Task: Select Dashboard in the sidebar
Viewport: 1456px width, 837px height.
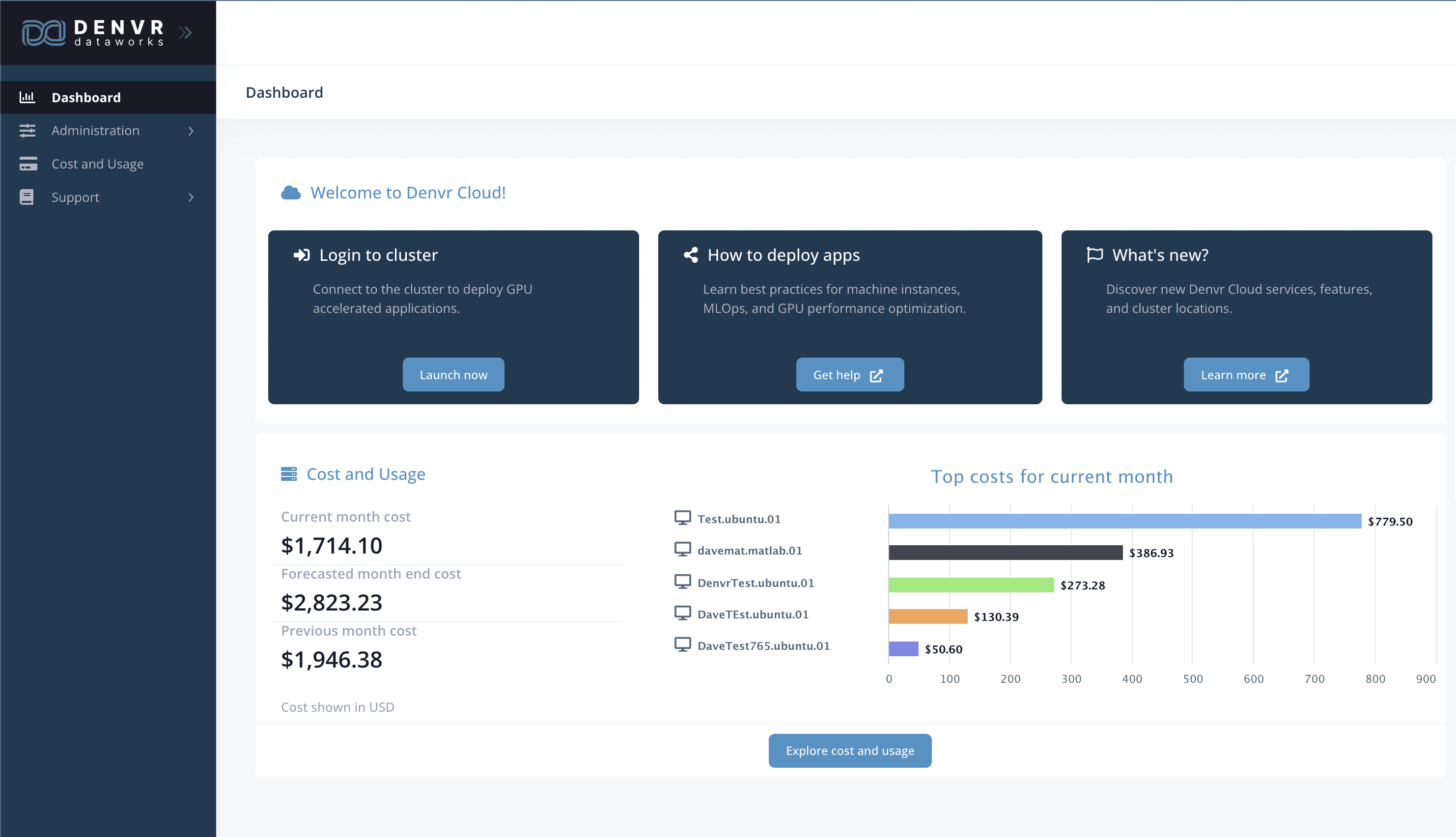Action: coord(85,97)
